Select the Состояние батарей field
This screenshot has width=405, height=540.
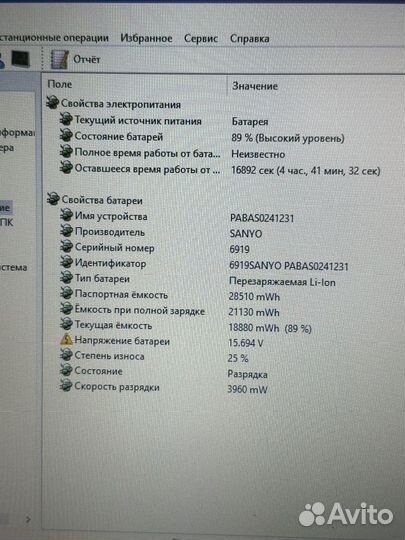[118, 137]
